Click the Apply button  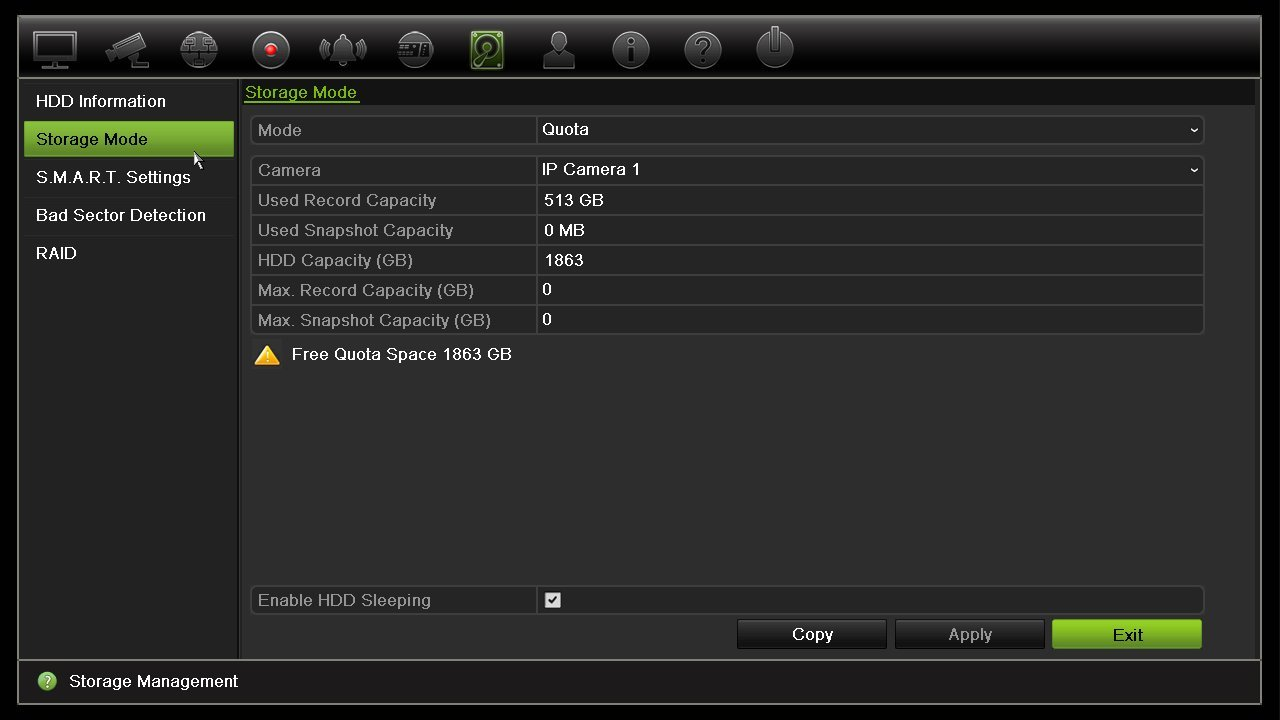pos(970,634)
